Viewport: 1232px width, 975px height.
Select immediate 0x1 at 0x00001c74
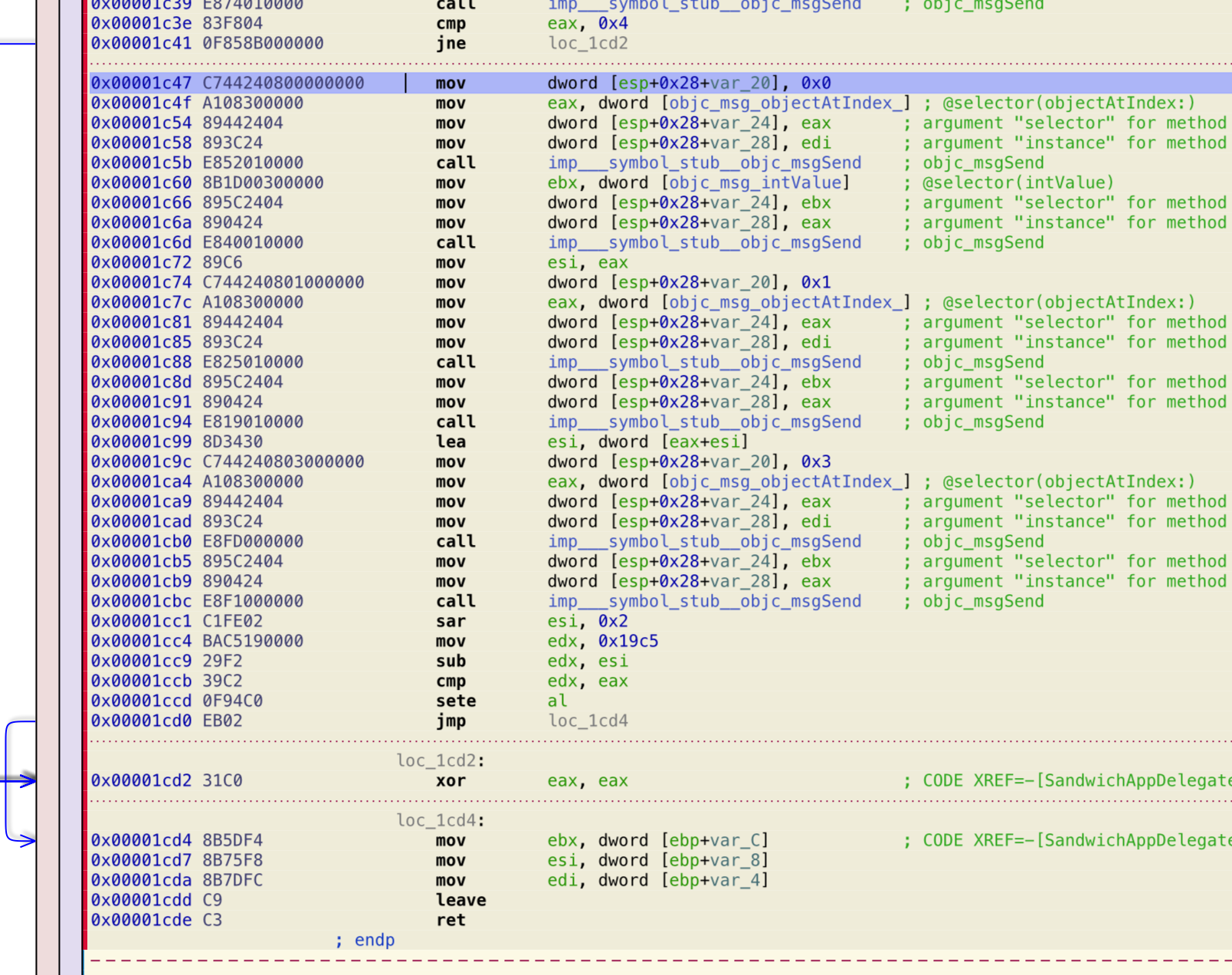(x=816, y=282)
